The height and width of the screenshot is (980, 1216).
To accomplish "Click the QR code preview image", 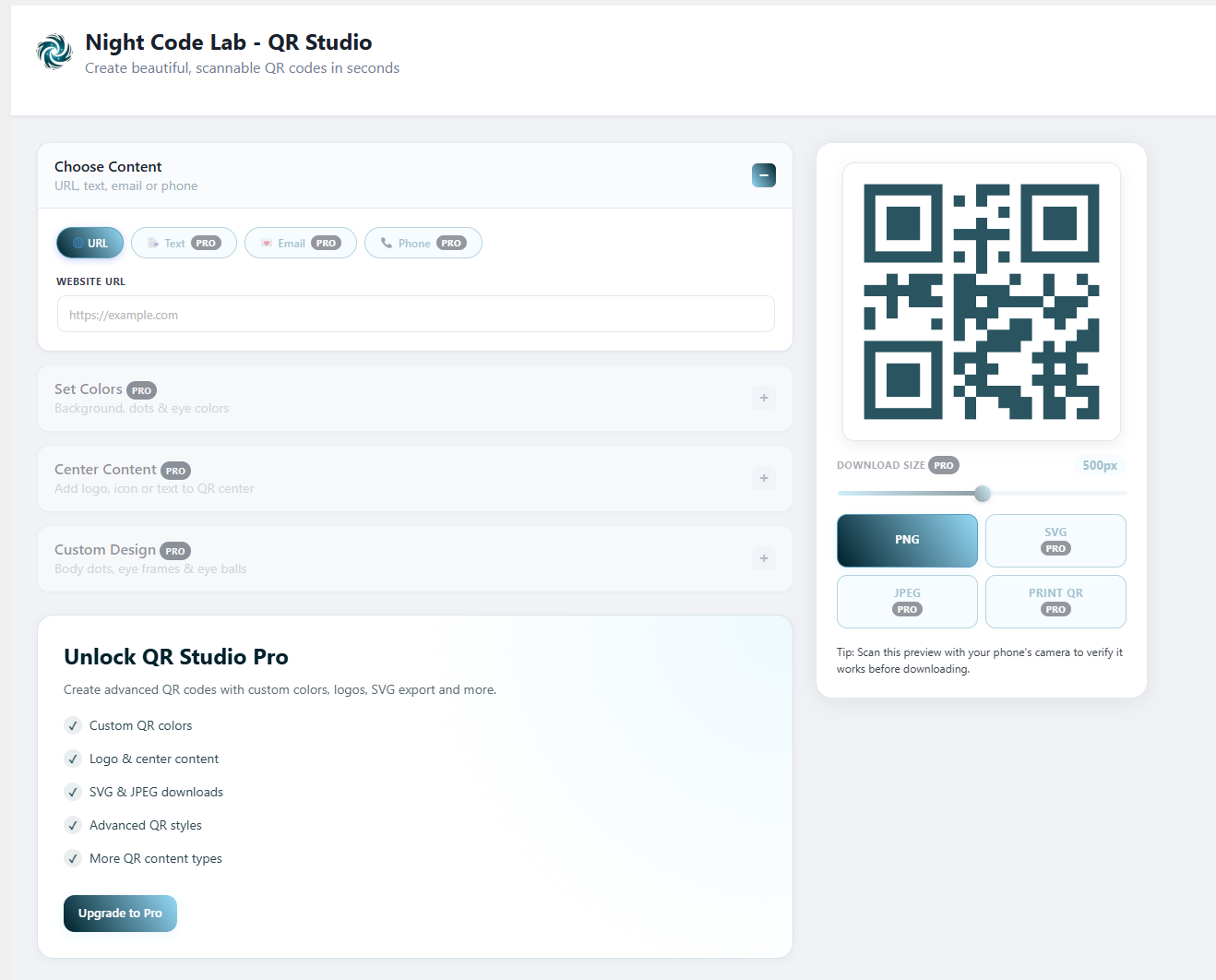I will click(x=982, y=302).
